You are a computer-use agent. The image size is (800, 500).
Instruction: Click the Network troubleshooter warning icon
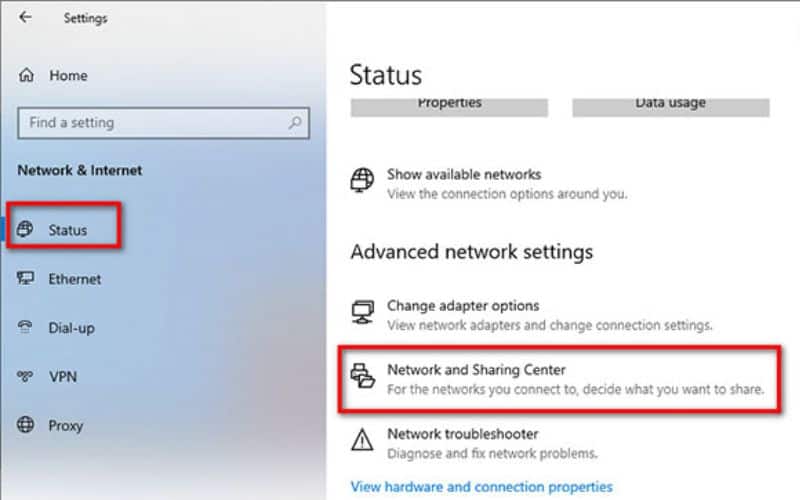(362, 440)
